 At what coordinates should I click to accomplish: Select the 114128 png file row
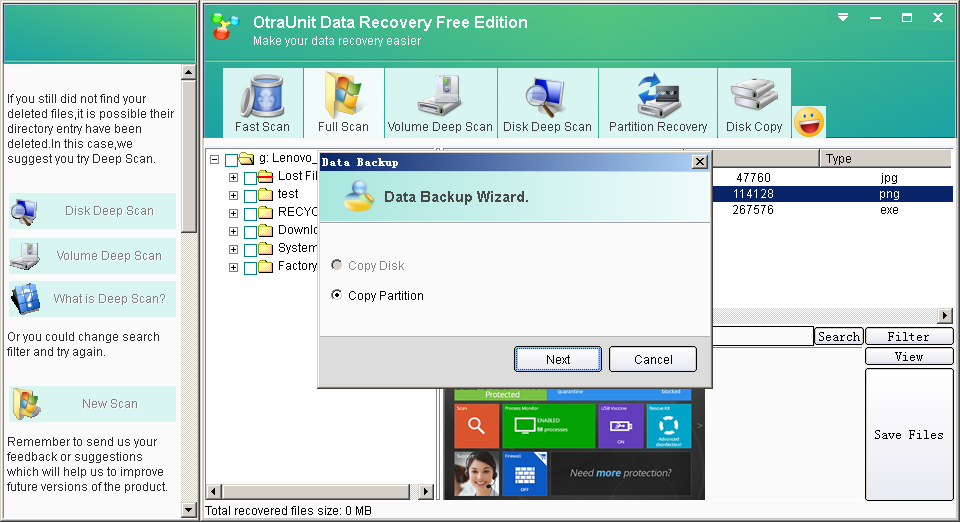833,194
